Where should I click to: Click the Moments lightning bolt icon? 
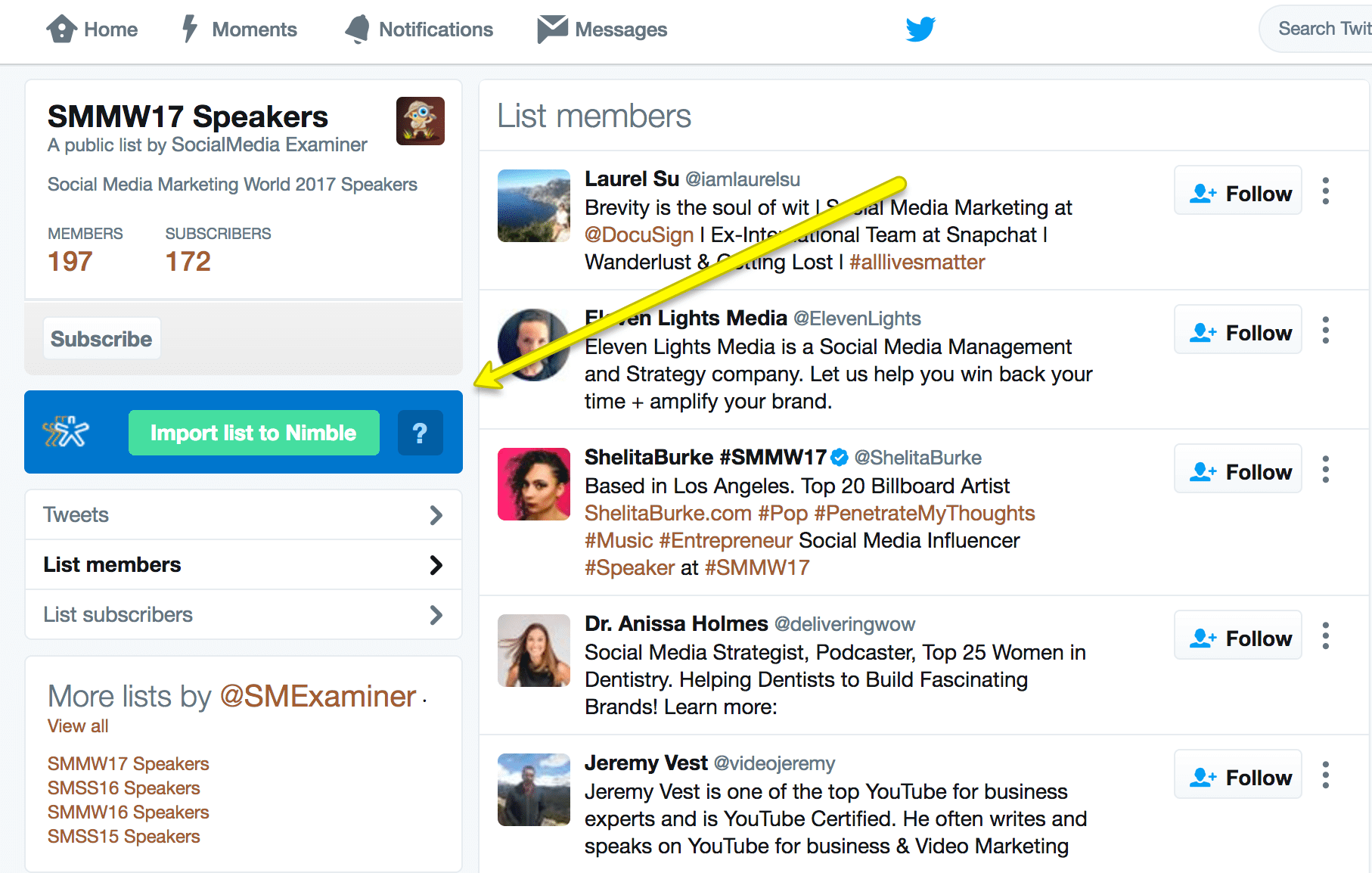tap(190, 30)
